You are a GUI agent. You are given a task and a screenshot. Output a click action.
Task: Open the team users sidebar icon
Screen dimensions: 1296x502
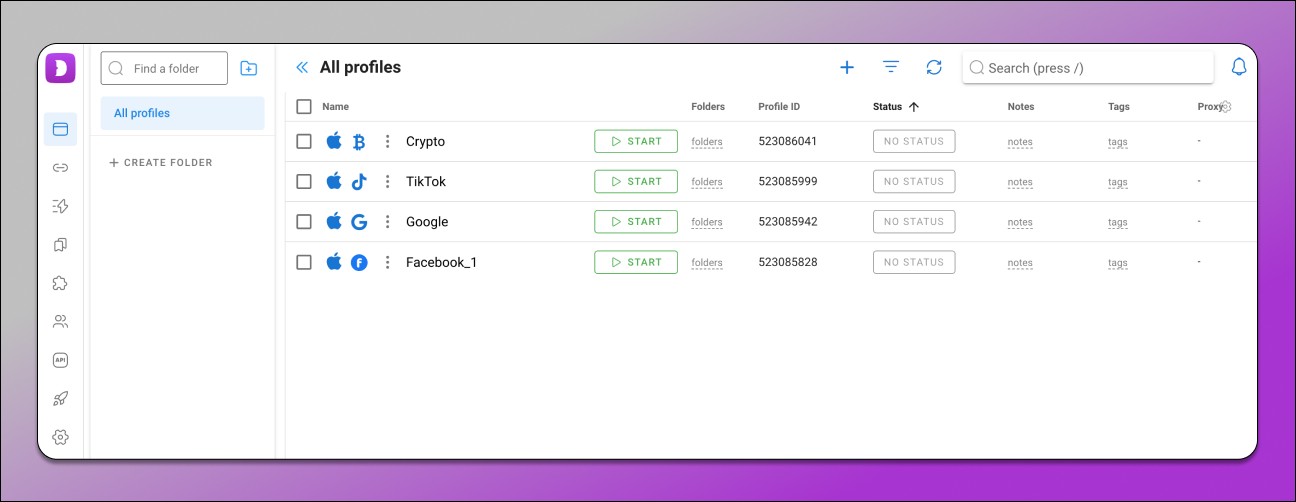click(x=60, y=321)
